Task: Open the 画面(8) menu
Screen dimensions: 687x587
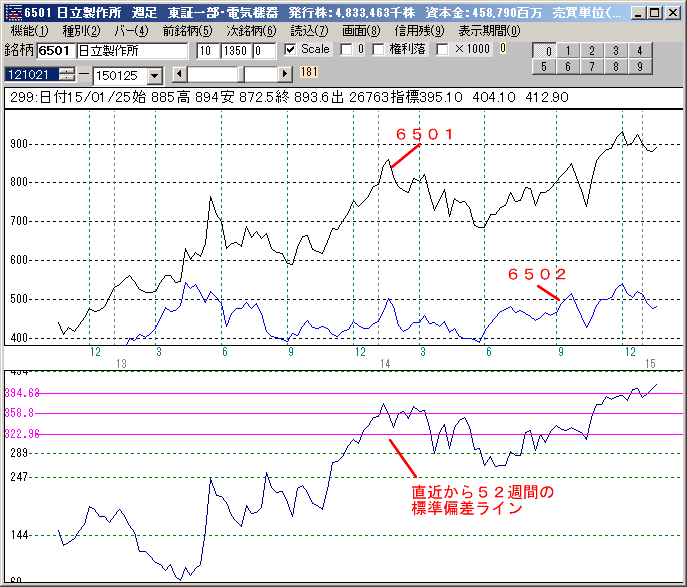Action: click(x=361, y=31)
